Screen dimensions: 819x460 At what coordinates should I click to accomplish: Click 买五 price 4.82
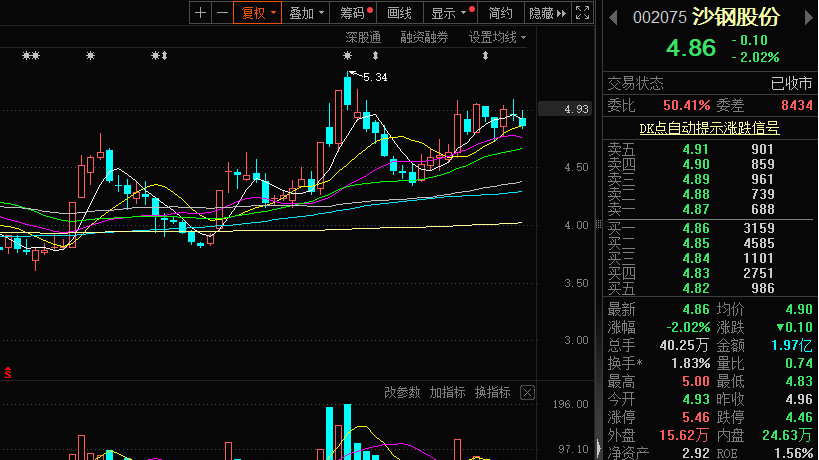coord(696,288)
